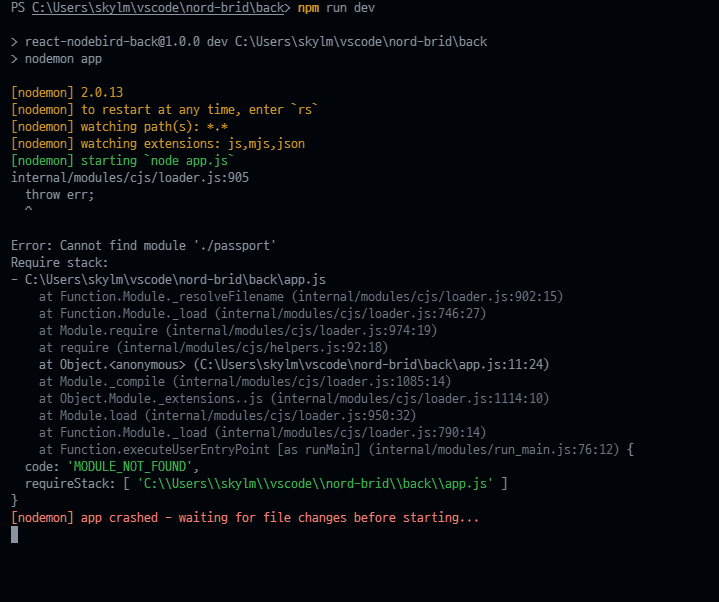Open the internal/modules/cjs/loader.js:905 reference

point(130,177)
